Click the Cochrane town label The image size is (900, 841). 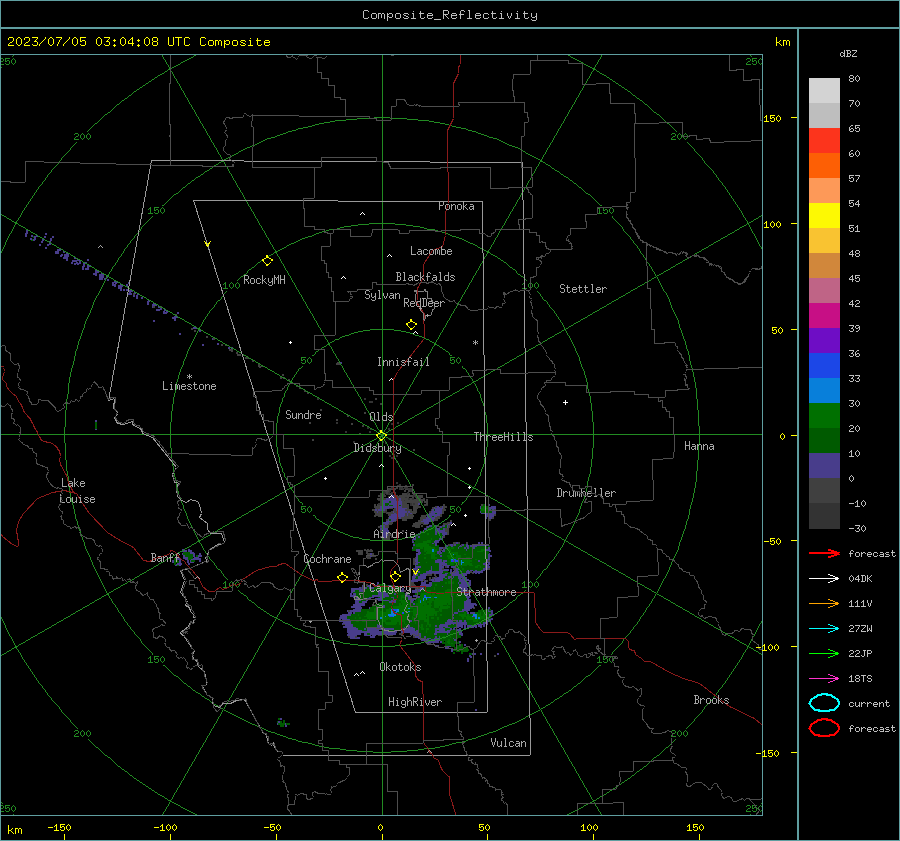click(x=327, y=559)
